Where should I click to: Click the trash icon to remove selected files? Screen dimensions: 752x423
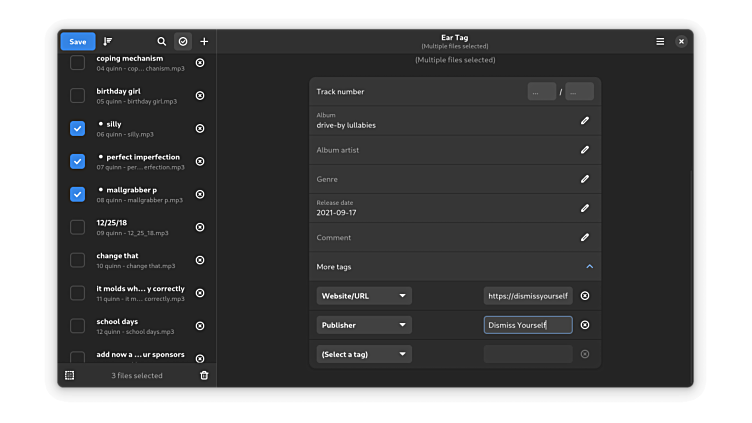(x=204, y=375)
